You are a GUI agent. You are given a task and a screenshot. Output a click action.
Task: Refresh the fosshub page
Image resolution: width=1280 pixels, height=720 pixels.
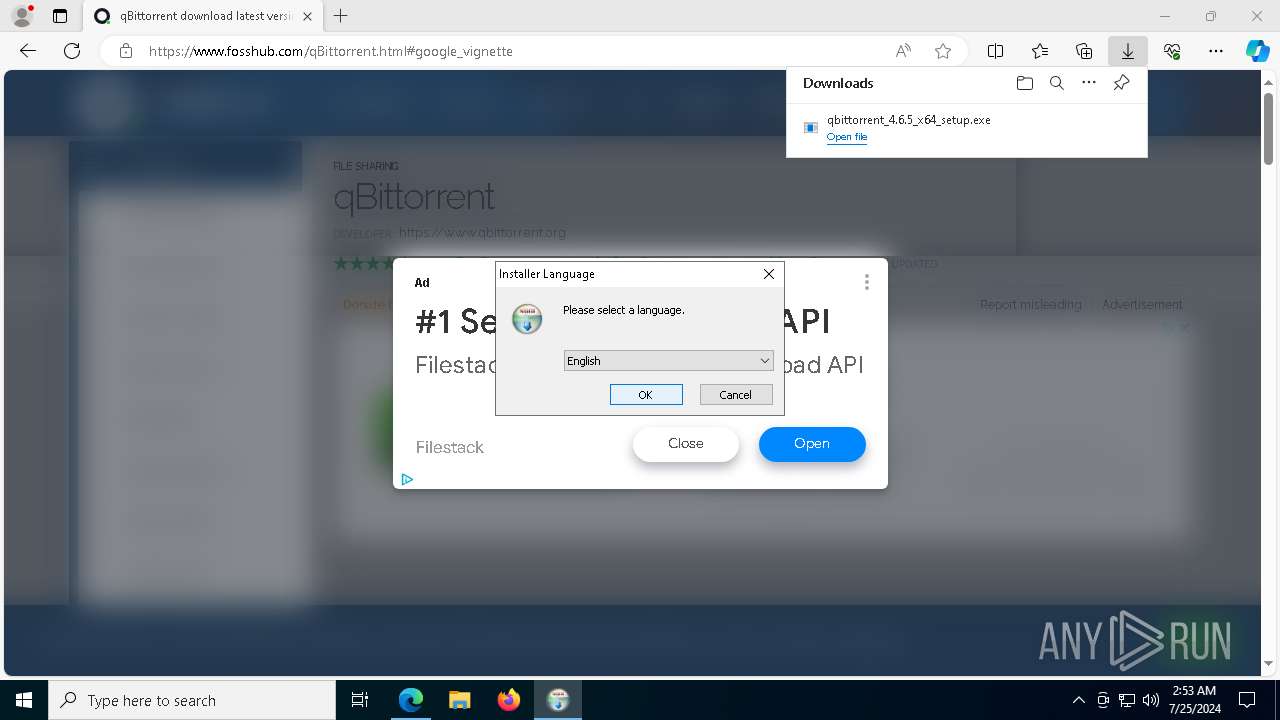click(x=72, y=51)
